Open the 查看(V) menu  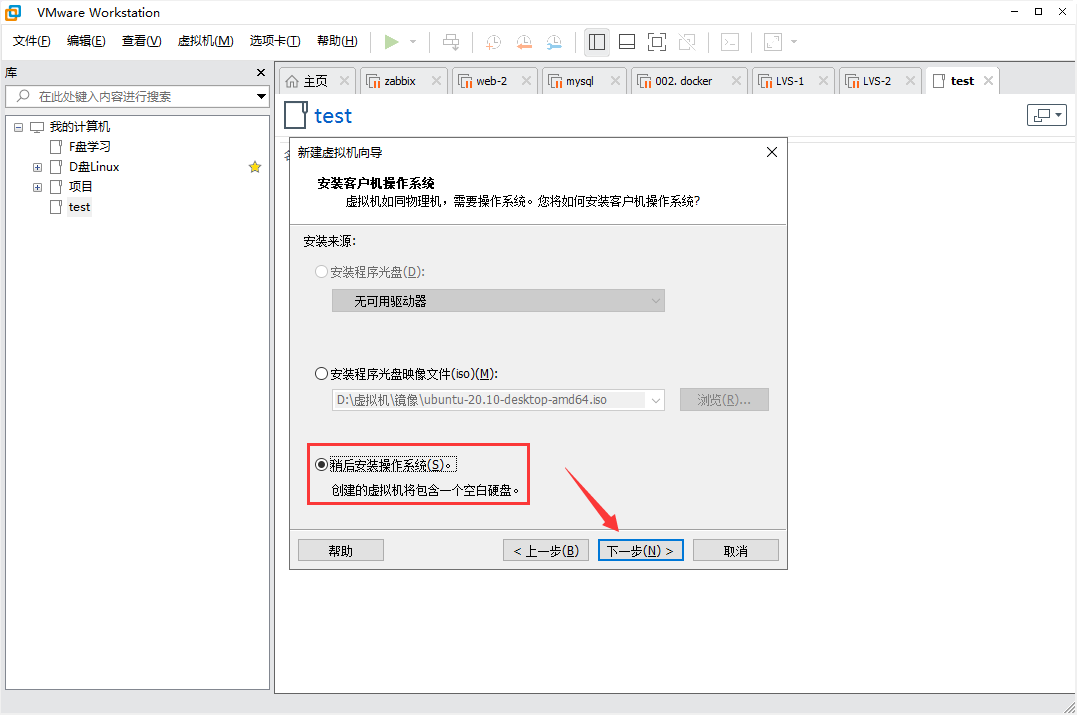click(141, 41)
